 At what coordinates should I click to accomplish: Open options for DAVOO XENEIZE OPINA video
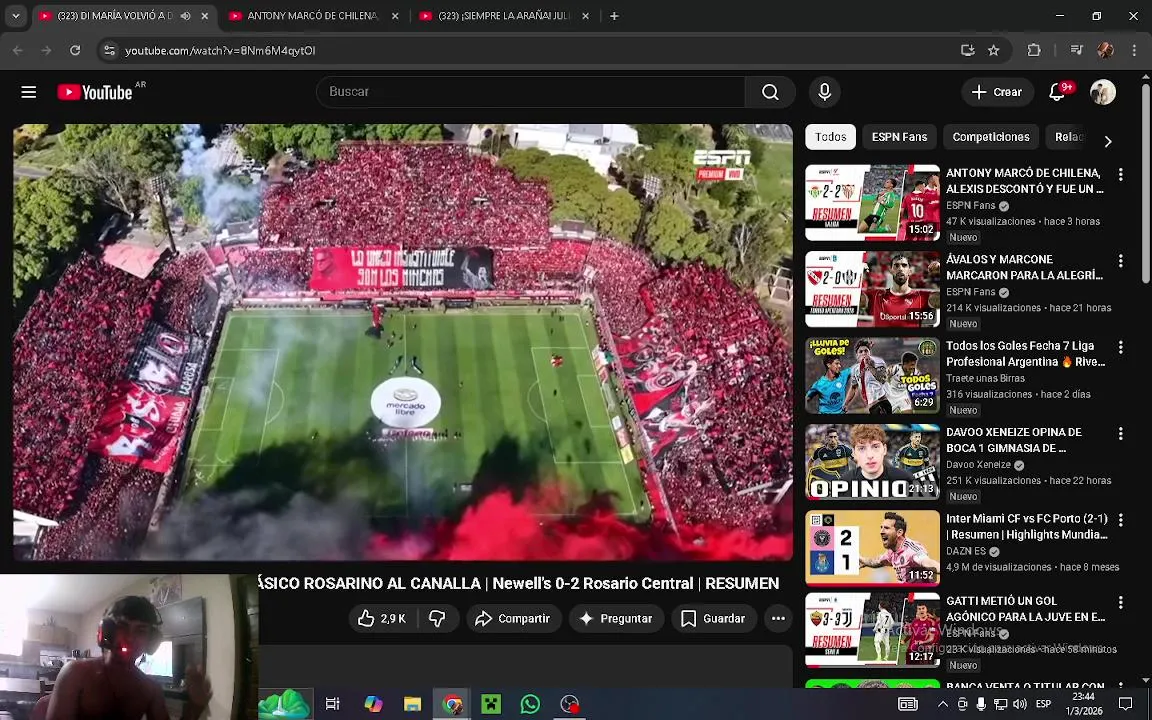click(x=1120, y=433)
